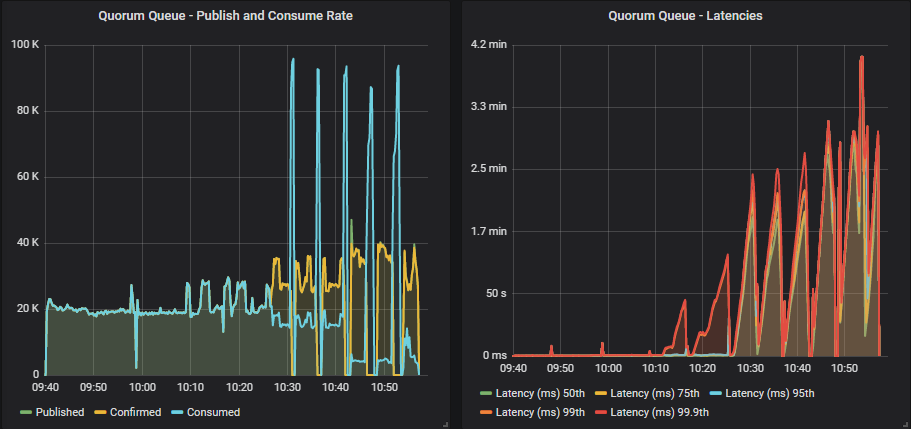The image size is (911, 429).
Task: Isolate the Consumed series via legend label
Action: (211, 412)
